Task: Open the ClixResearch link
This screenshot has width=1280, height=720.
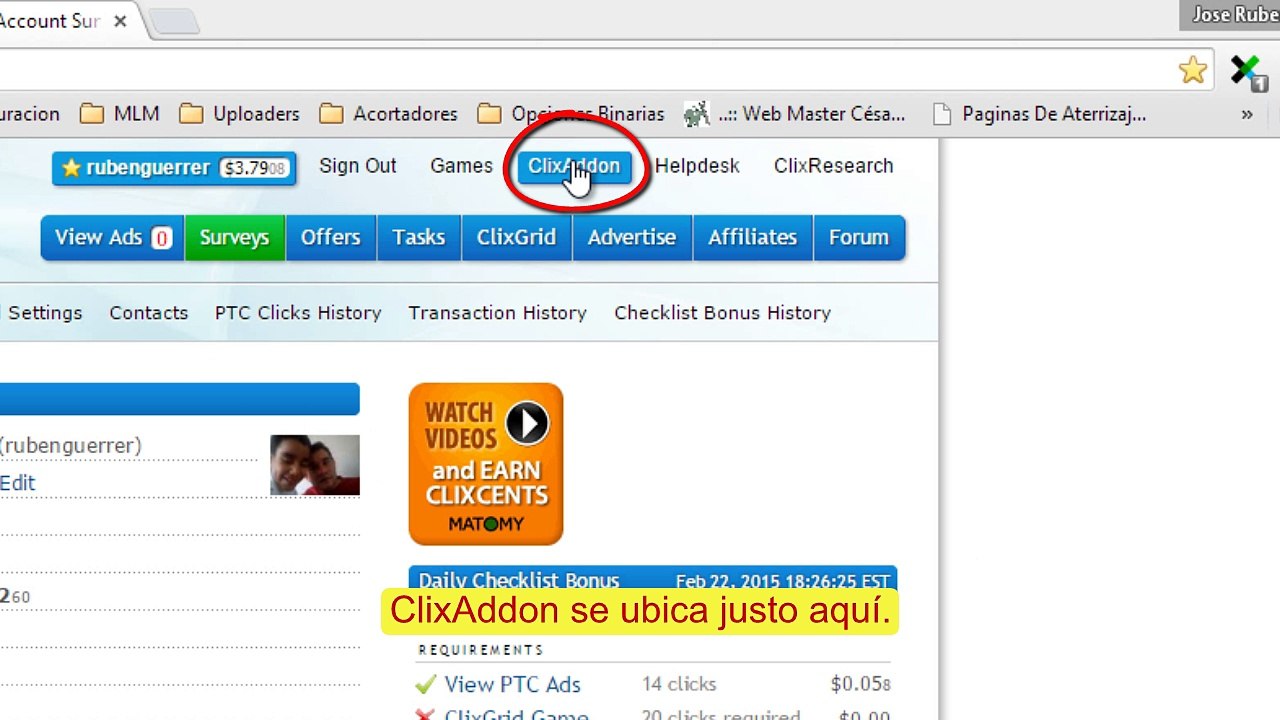Action: pyautogui.click(x=833, y=166)
